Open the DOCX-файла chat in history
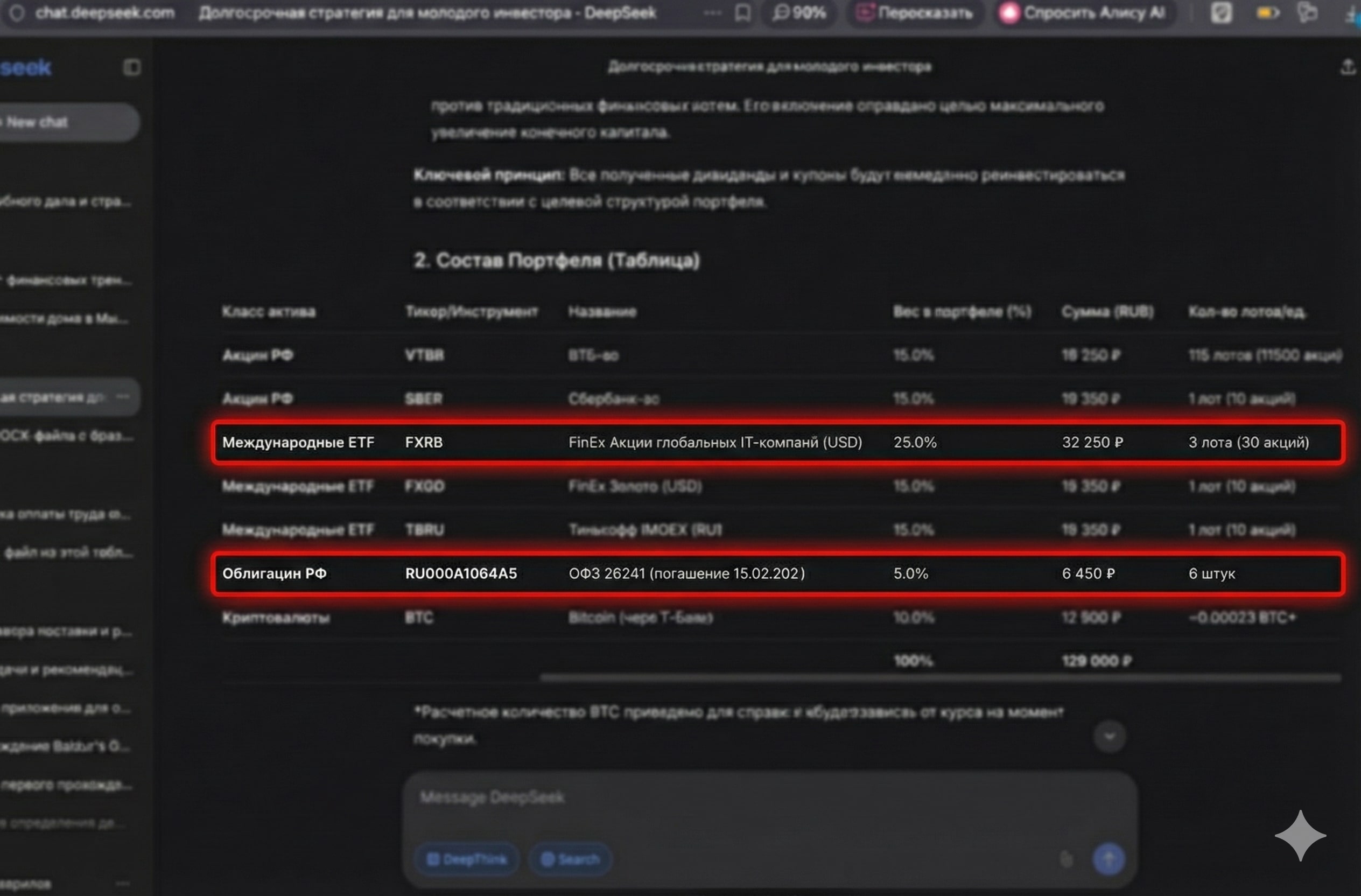This screenshot has width=1361, height=896. [66, 436]
